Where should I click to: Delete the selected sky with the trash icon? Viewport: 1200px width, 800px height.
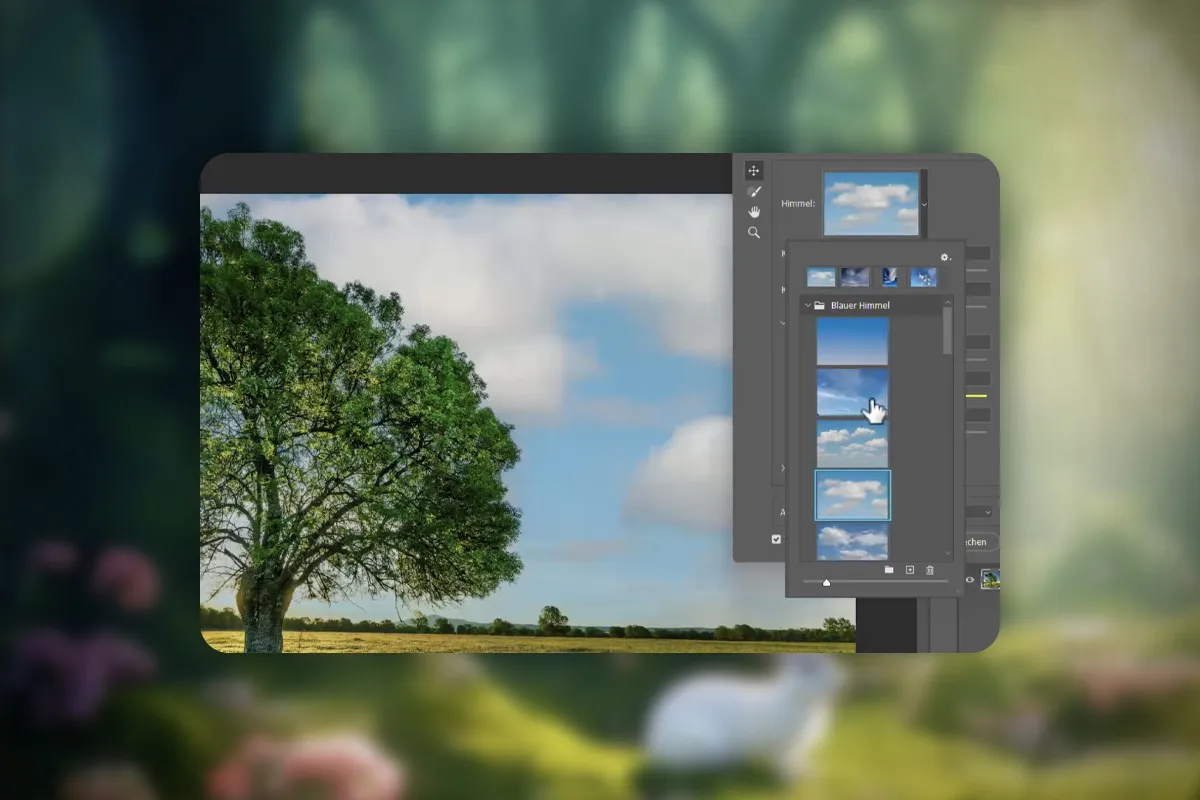coord(929,569)
